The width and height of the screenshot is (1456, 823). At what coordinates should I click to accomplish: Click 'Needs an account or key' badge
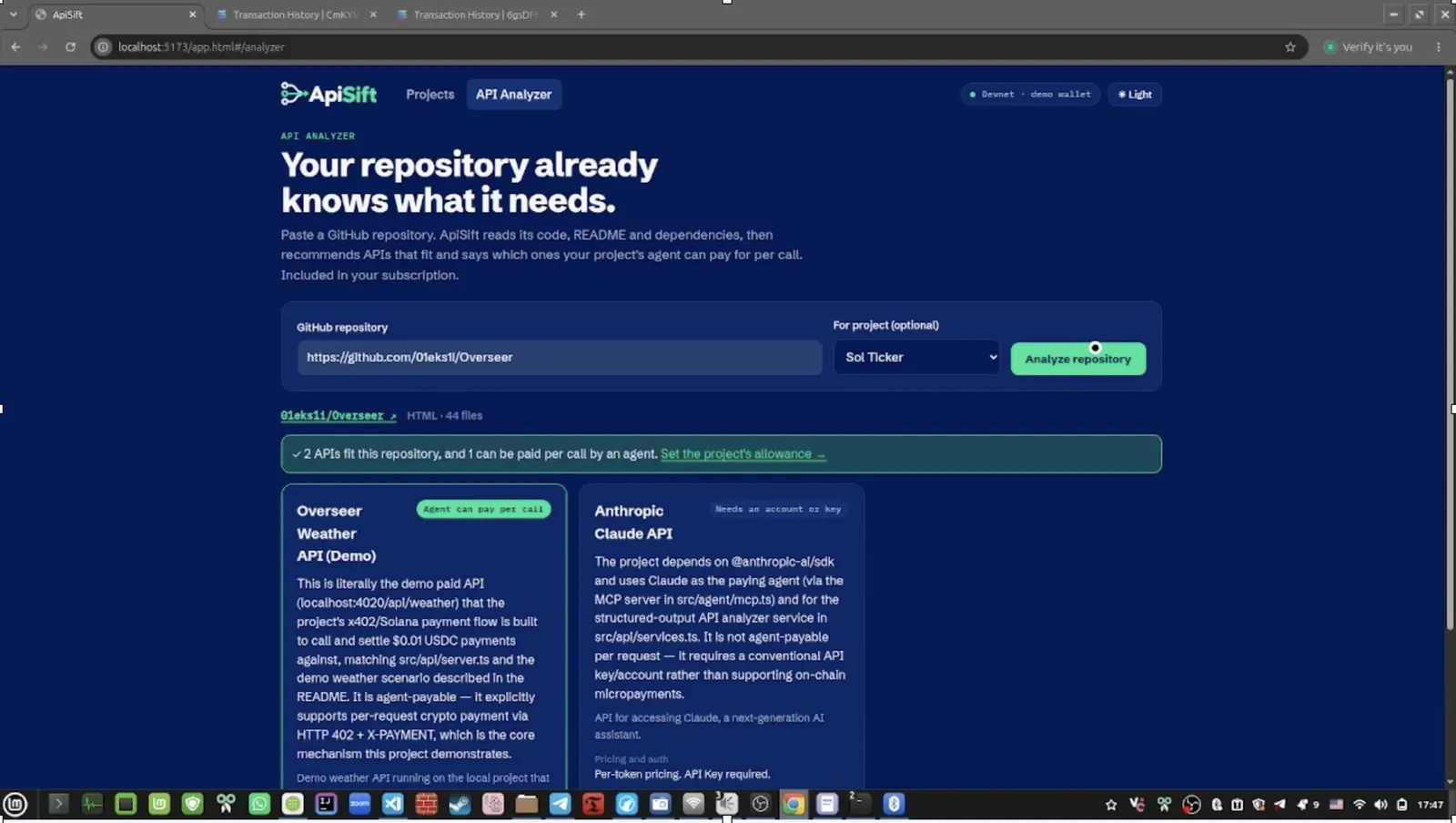pos(778,510)
